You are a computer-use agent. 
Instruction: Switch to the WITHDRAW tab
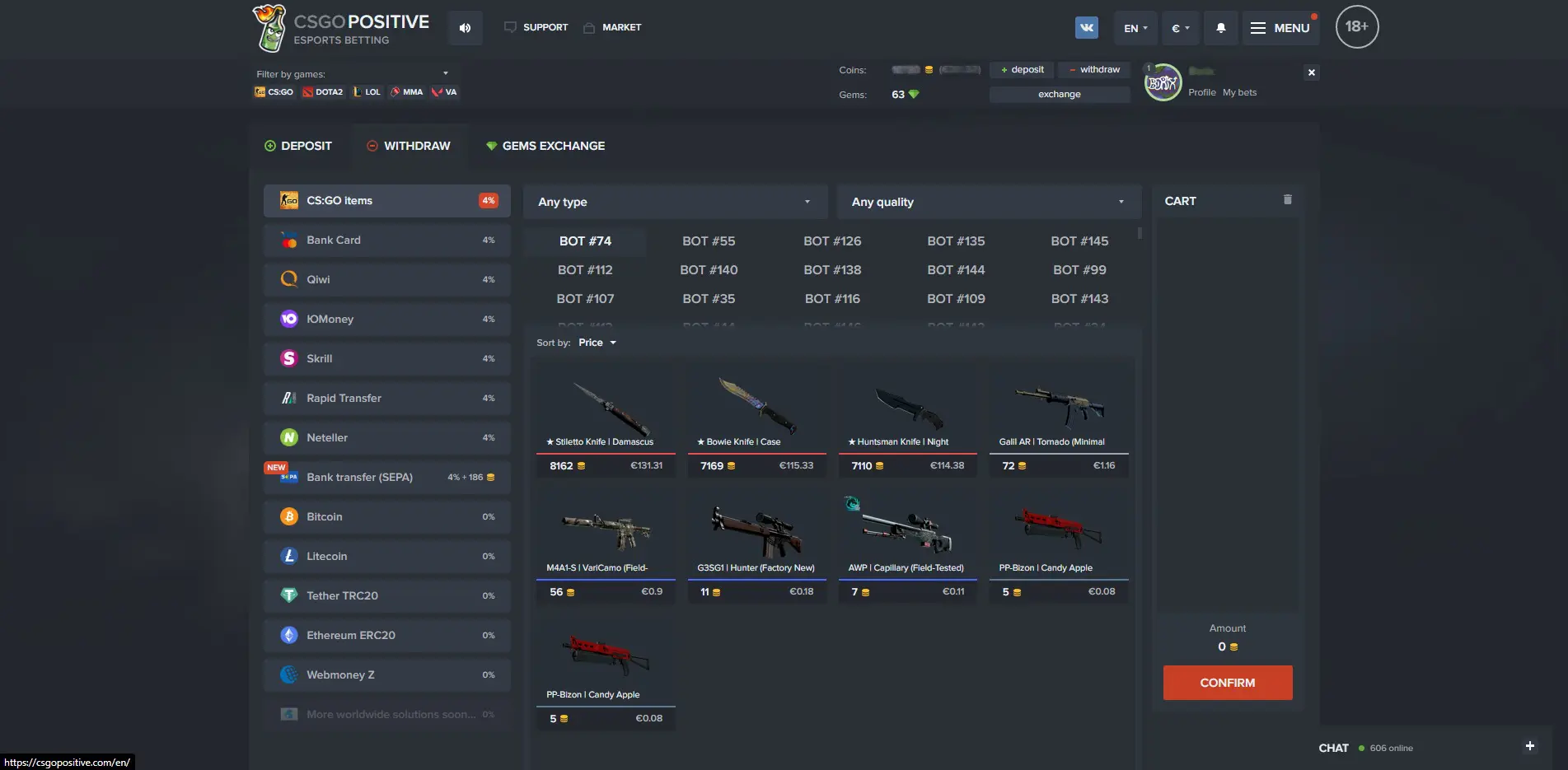click(409, 146)
